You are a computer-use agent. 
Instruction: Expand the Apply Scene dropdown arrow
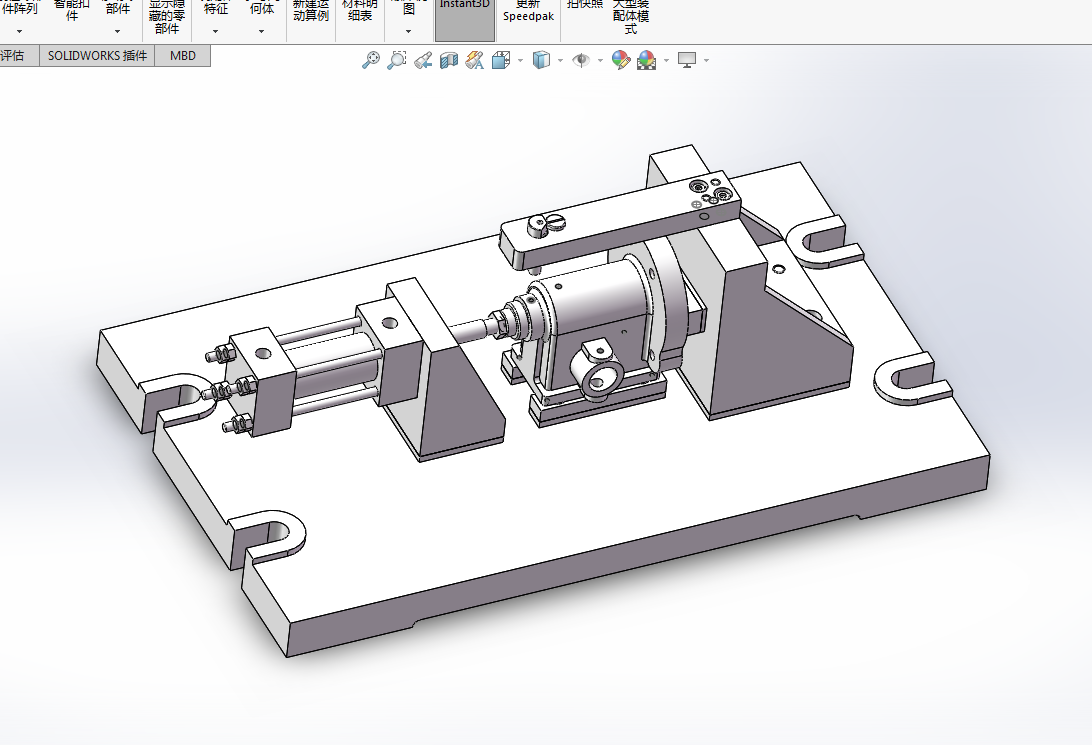click(x=666, y=61)
